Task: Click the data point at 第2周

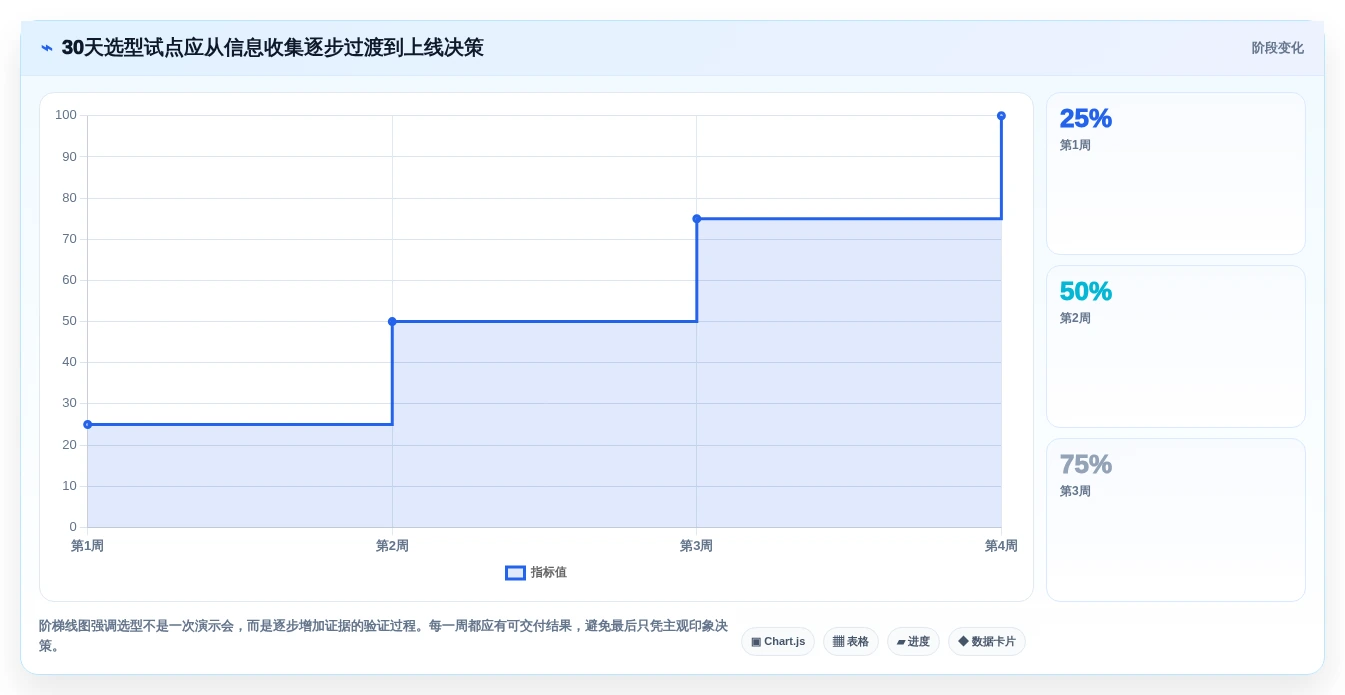Action: point(392,322)
